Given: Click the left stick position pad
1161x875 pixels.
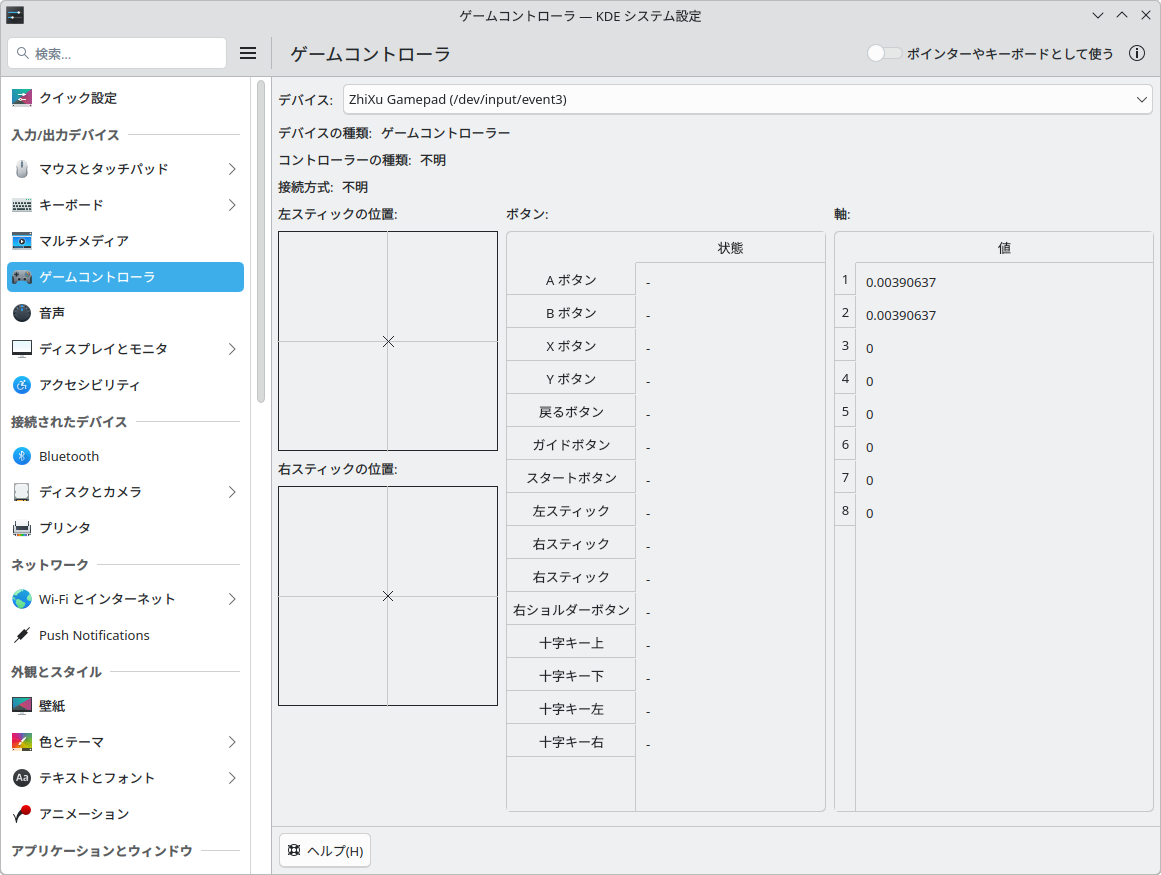Looking at the screenshot, I should click(388, 341).
